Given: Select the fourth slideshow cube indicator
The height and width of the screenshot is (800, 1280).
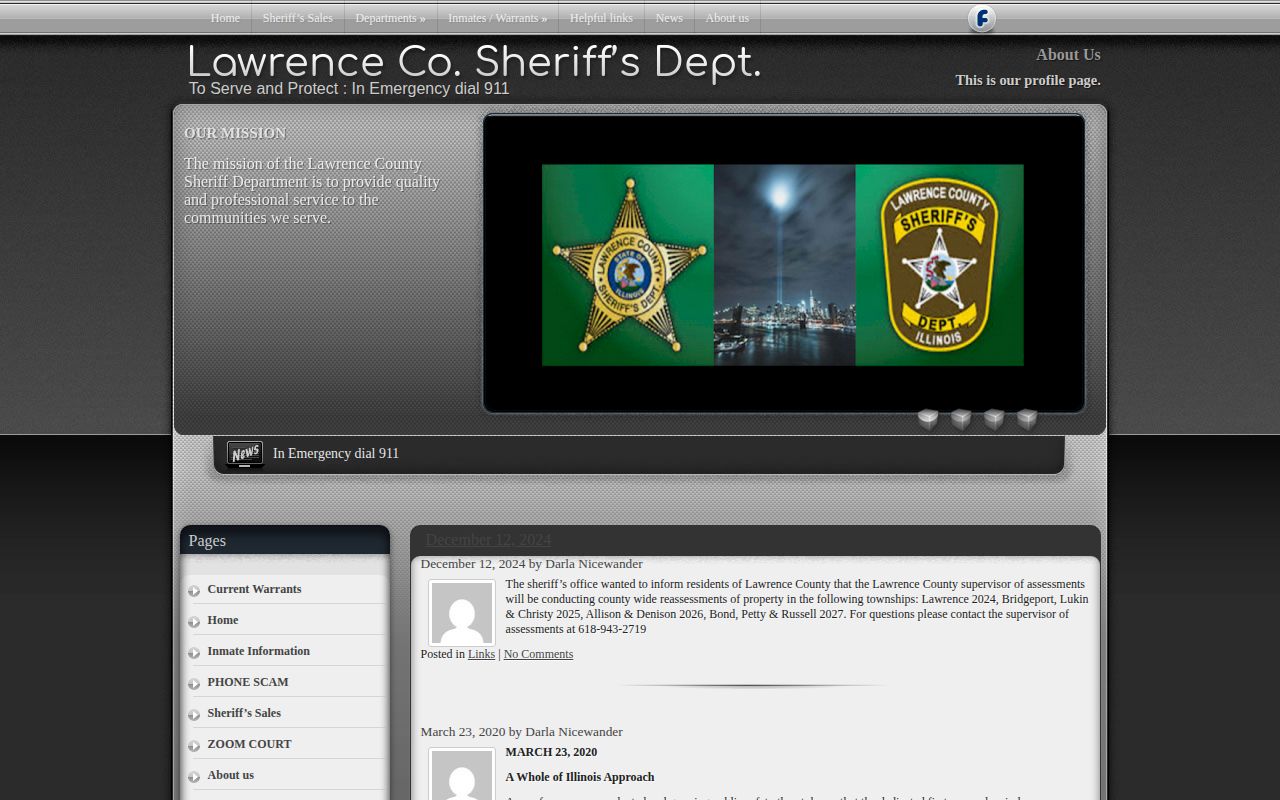Looking at the screenshot, I should point(1027,419).
